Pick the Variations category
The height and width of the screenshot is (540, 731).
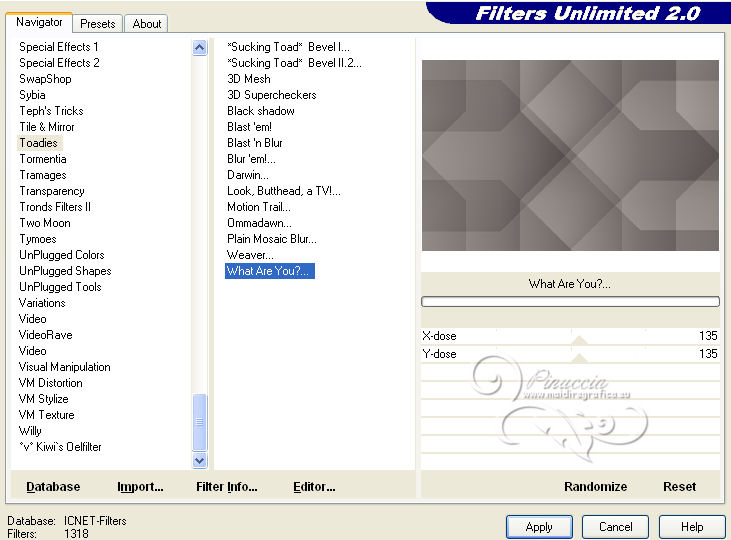coord(42,303)
